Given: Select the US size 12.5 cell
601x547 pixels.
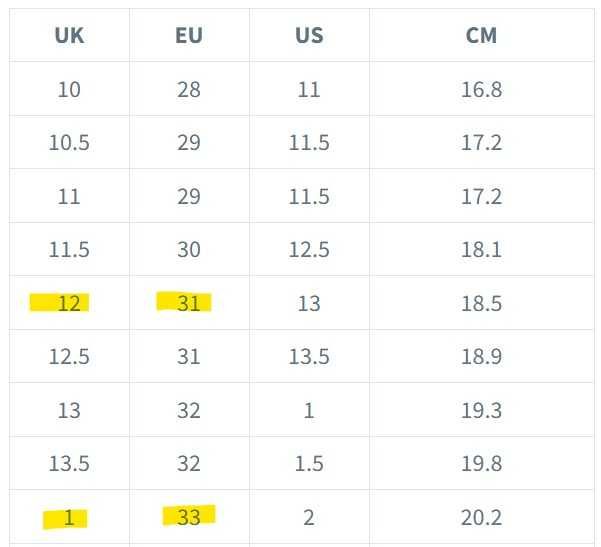Looking at the screenshot, I should pyautogui.click(x=309, y=250).
